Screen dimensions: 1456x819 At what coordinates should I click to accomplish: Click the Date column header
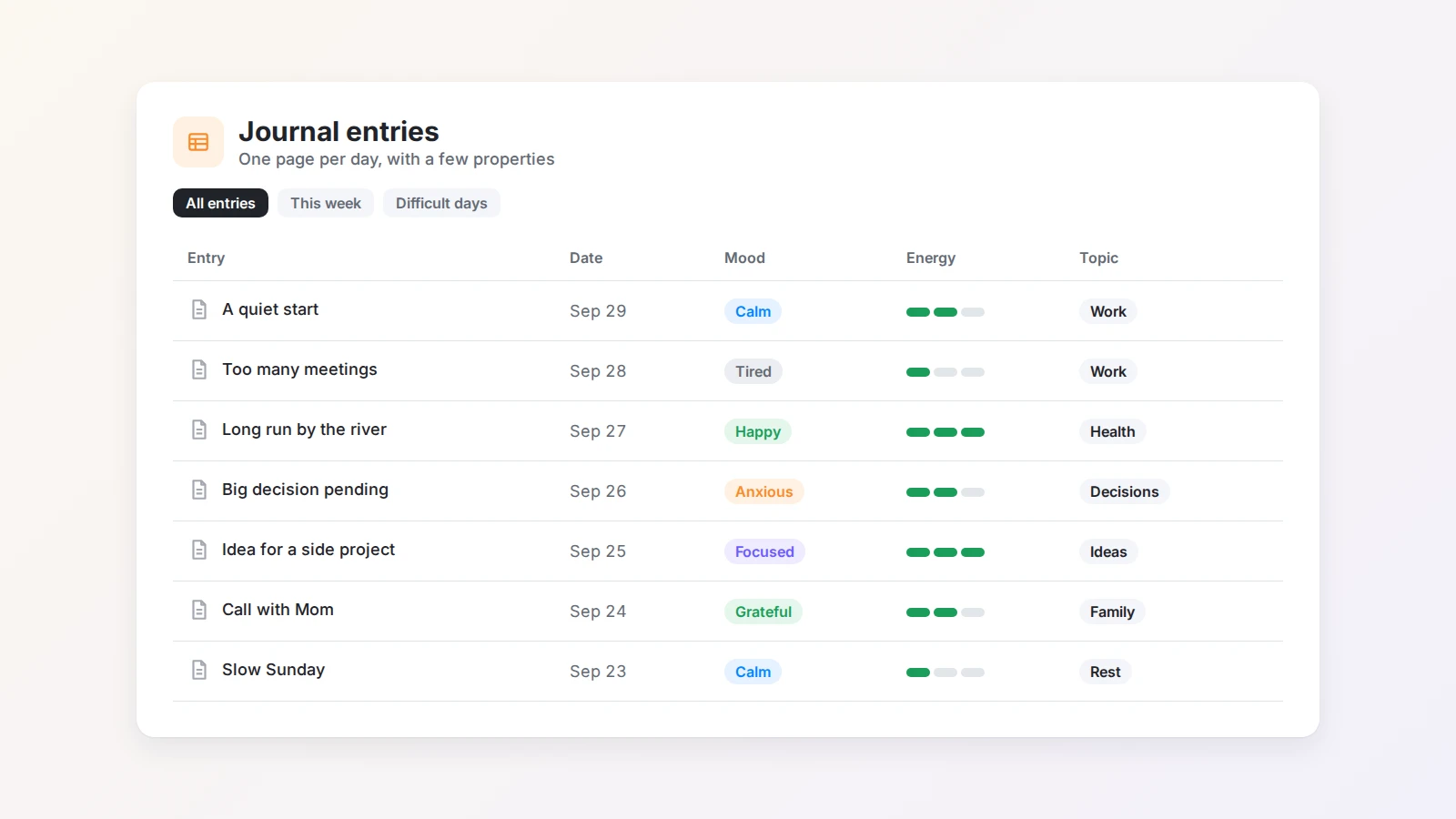(x=586, y=258)
